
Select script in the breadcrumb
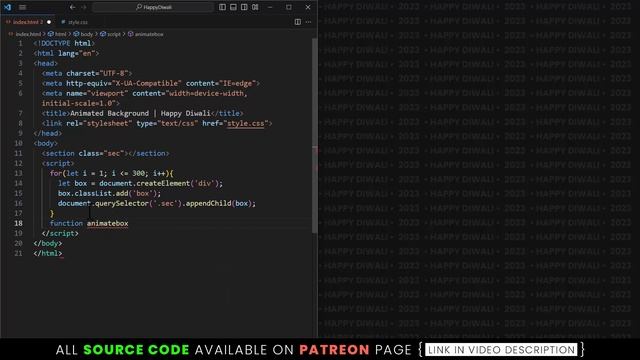click(111, 34)
